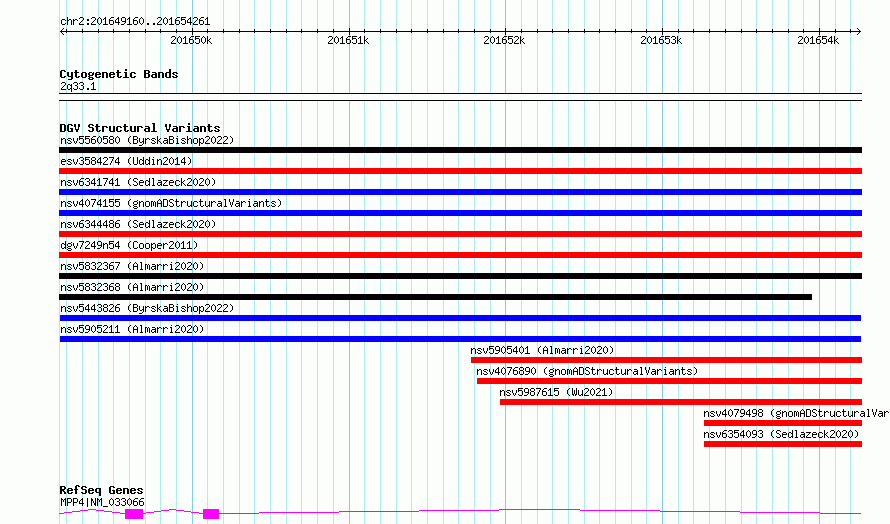Select the nsv5443826 (ByrskaBishop2022) label

point(147,308)
